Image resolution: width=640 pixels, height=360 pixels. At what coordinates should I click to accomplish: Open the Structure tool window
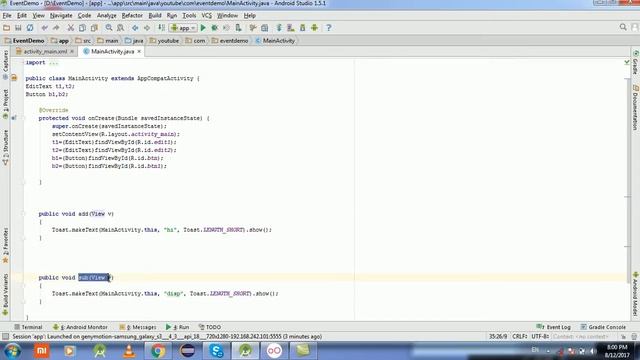tap(5, 147)
